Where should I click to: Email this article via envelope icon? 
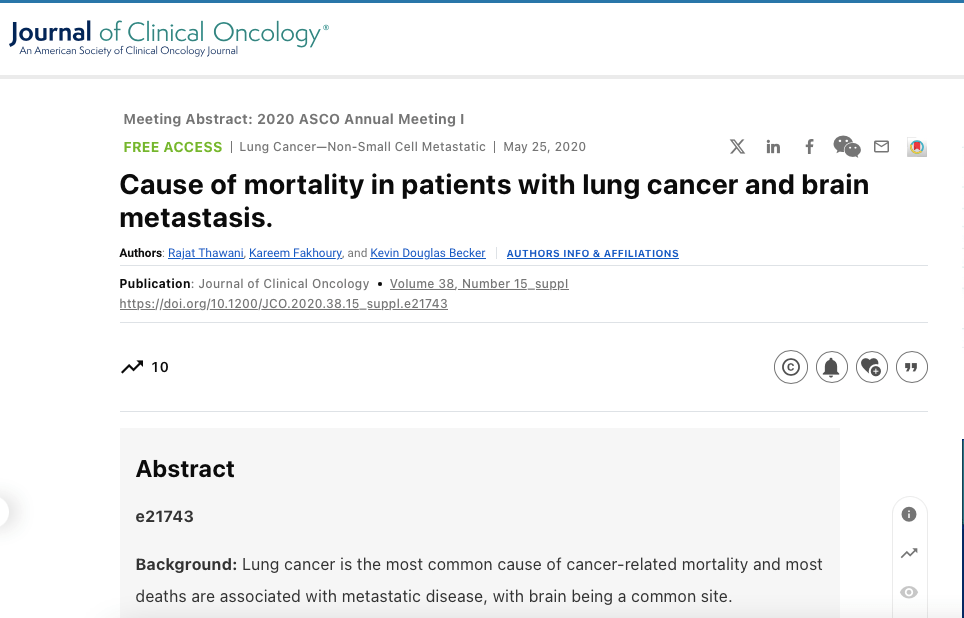[x=881, y=147]
